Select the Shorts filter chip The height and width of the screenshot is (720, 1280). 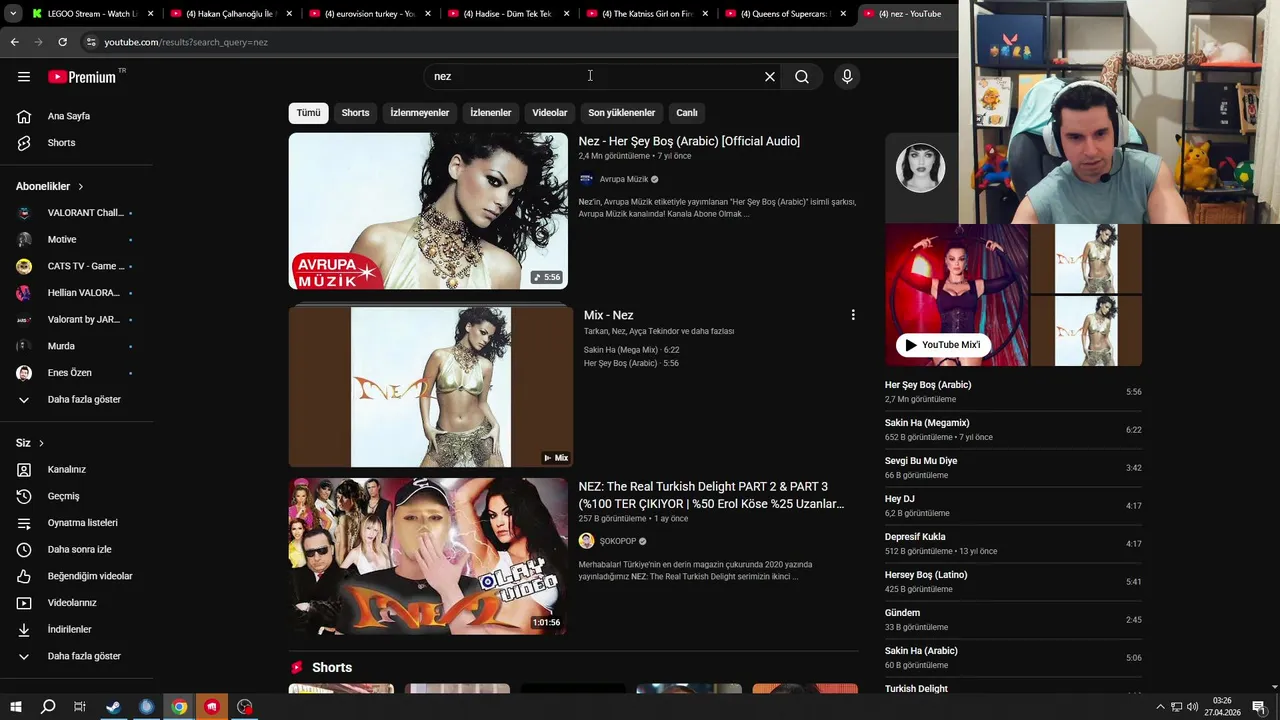[355, 113]
